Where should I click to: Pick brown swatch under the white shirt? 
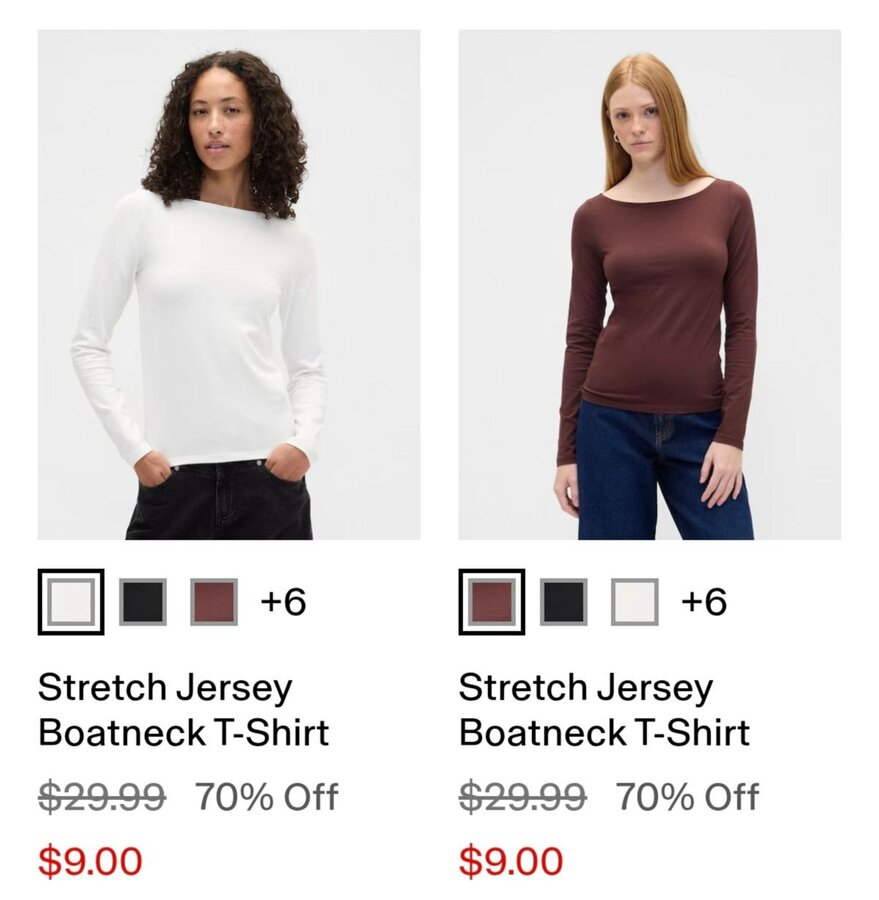click(x=214, y=602)
